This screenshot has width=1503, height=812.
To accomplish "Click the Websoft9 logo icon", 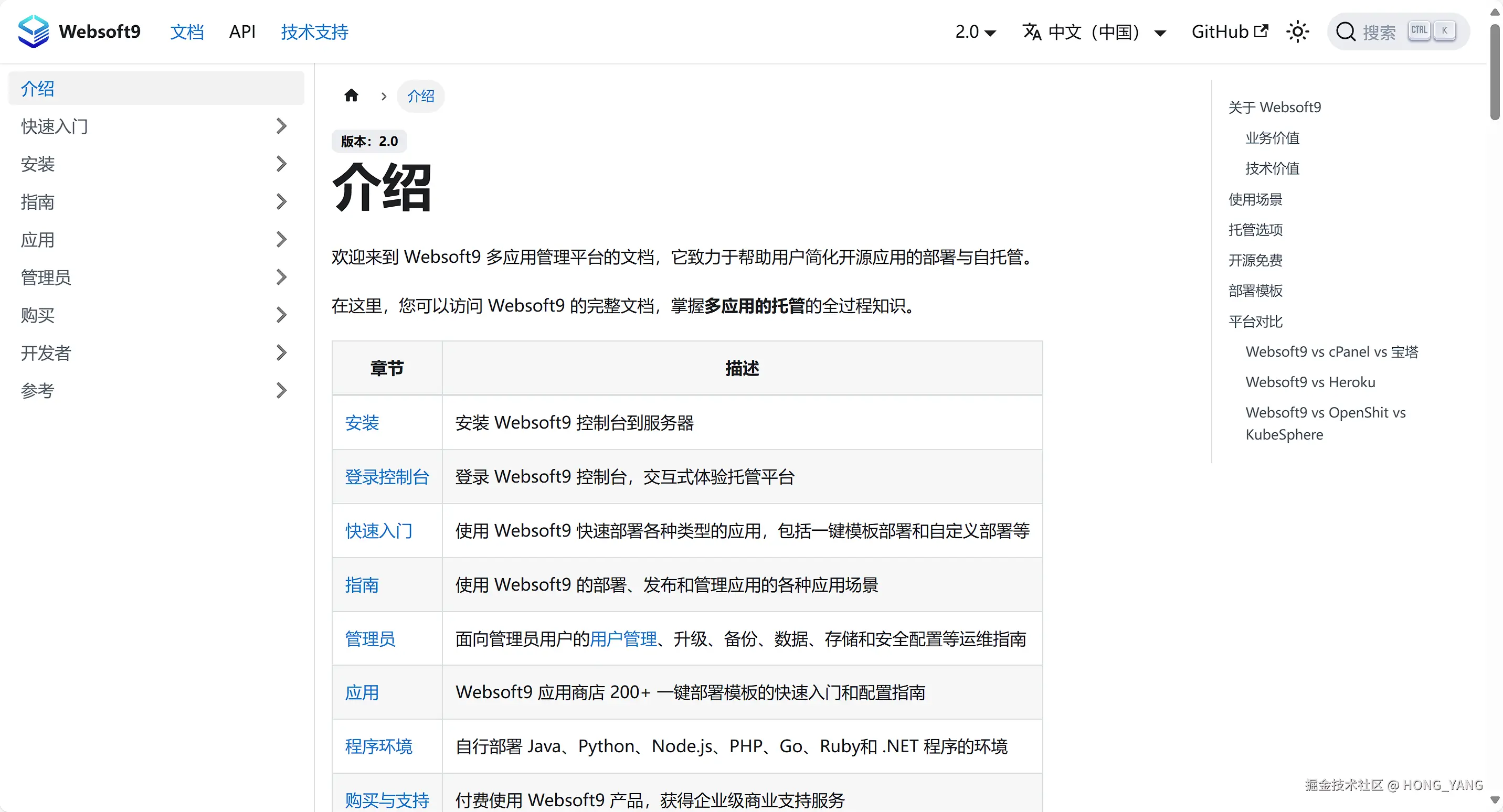I will coord(33,31).
